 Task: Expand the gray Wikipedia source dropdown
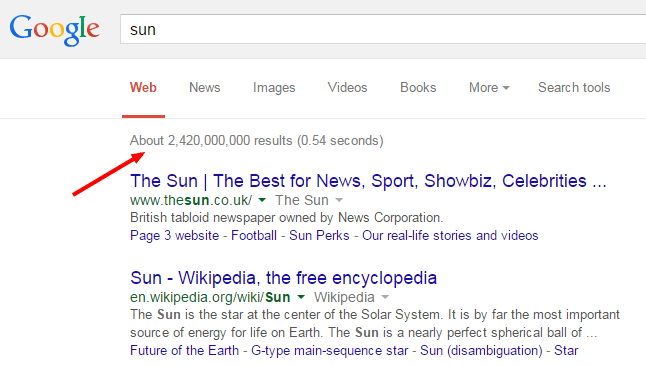click(x=351, y=298)
